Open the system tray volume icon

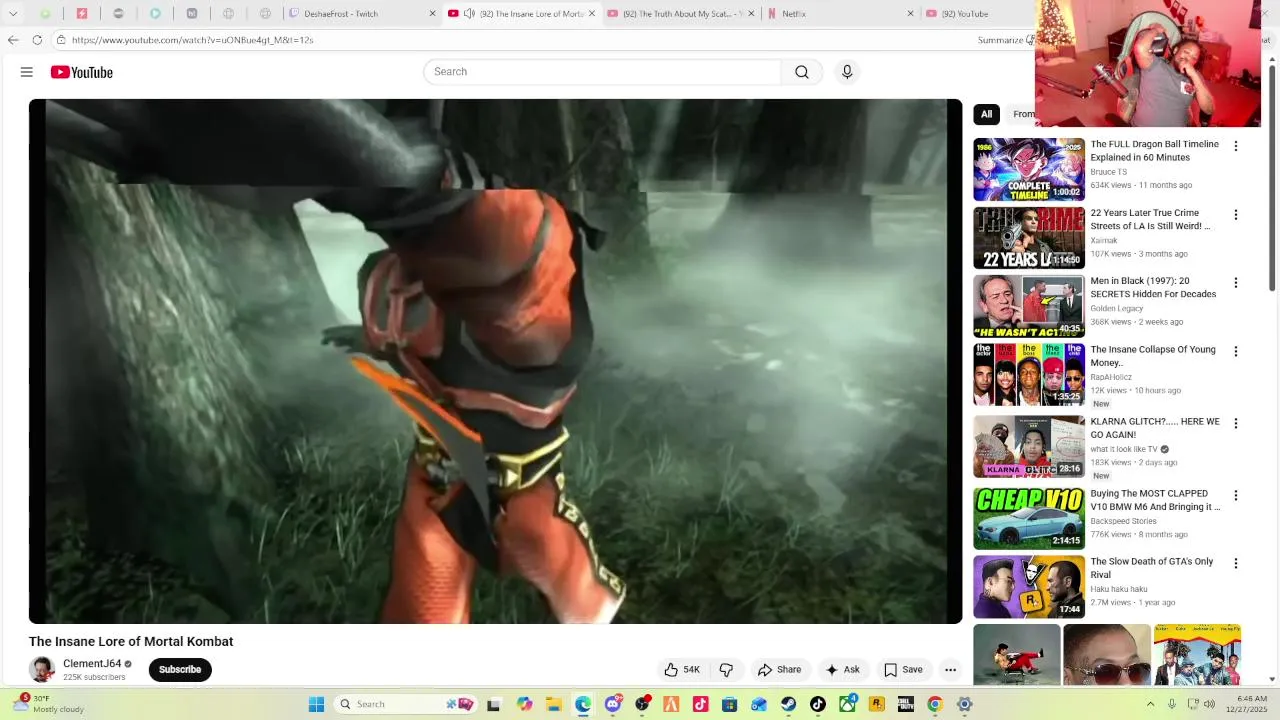[1210, 704]
